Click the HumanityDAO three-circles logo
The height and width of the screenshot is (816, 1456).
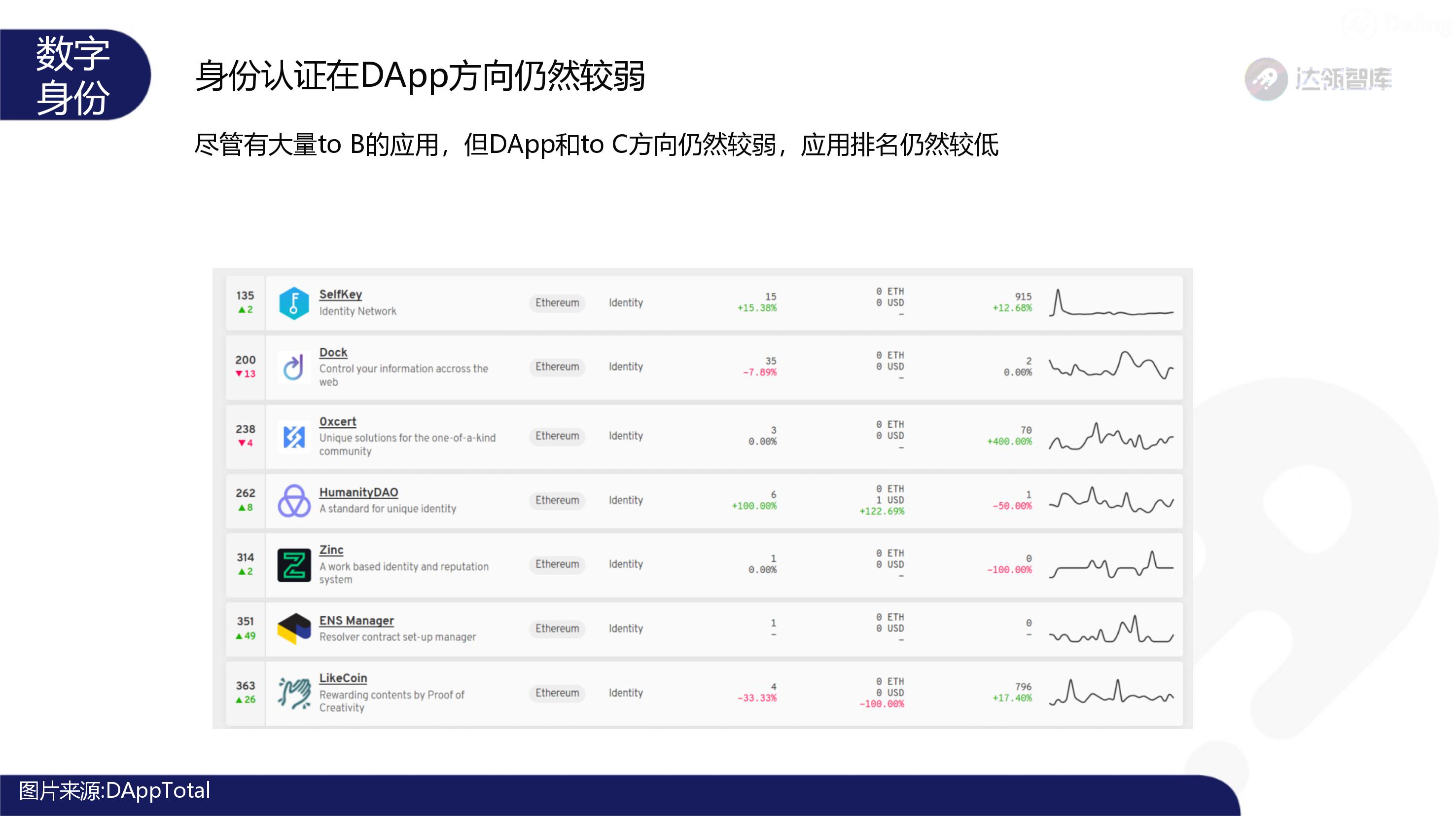tap(294, 500)
